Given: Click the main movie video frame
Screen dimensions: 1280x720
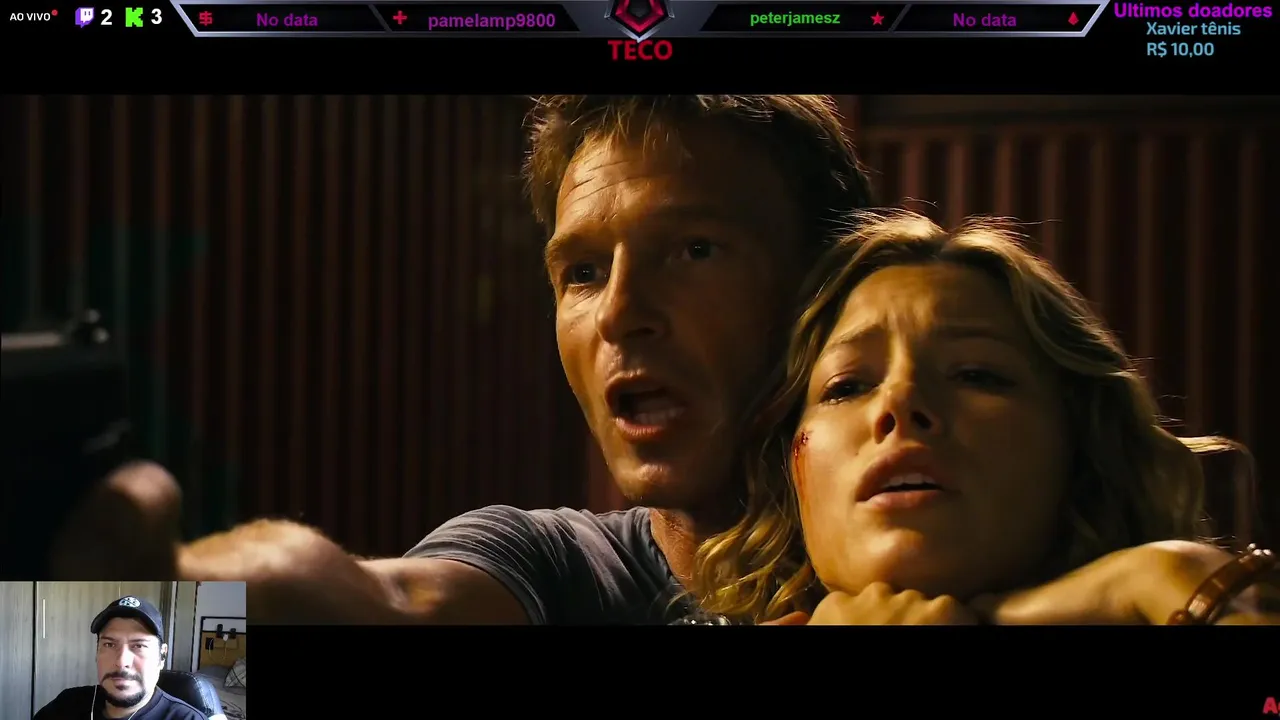Looking at the screenshot, I should click(640, 360).
